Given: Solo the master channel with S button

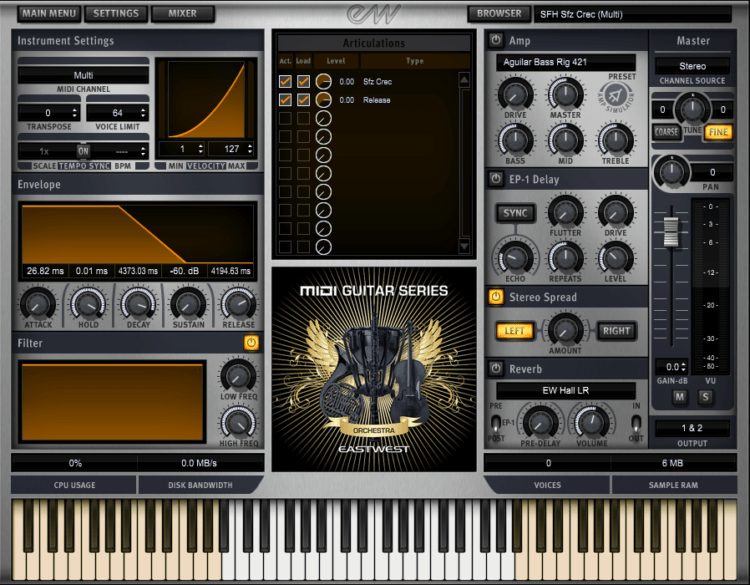Looking at the screenshot, I should [x=703, y=397].
